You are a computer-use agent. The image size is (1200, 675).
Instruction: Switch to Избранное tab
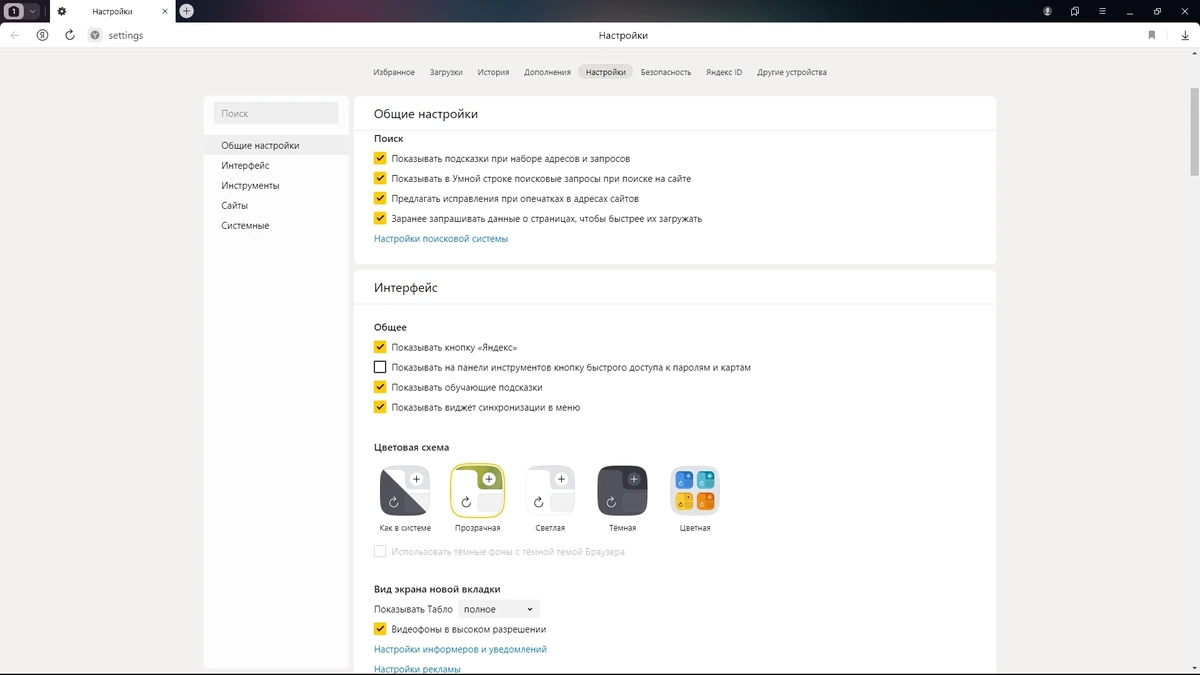click(394, 72)
